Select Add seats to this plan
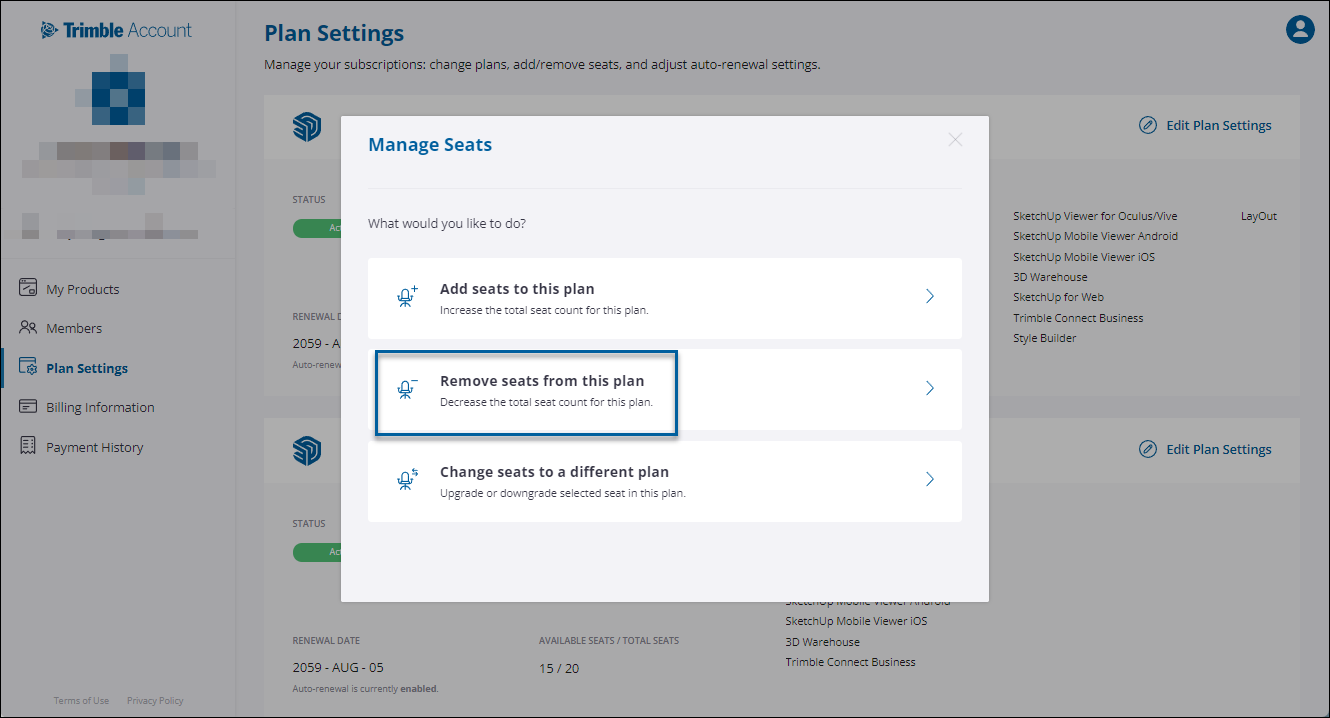Viewport: 1330px width, 718px height. coord(665,298)
